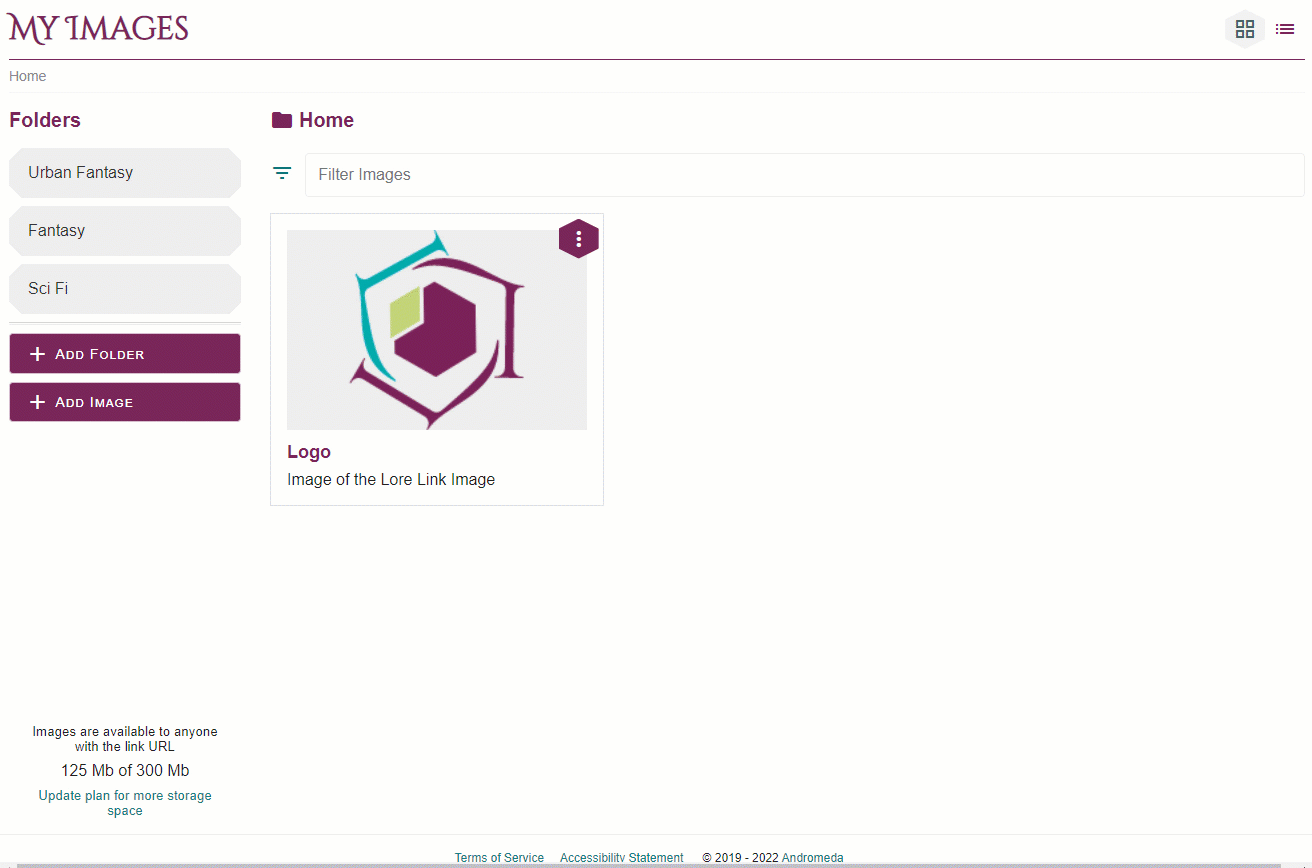Screen dimensions: 1312x868
Task: Focus the Filter Images search field
Action: click(805, 175)
